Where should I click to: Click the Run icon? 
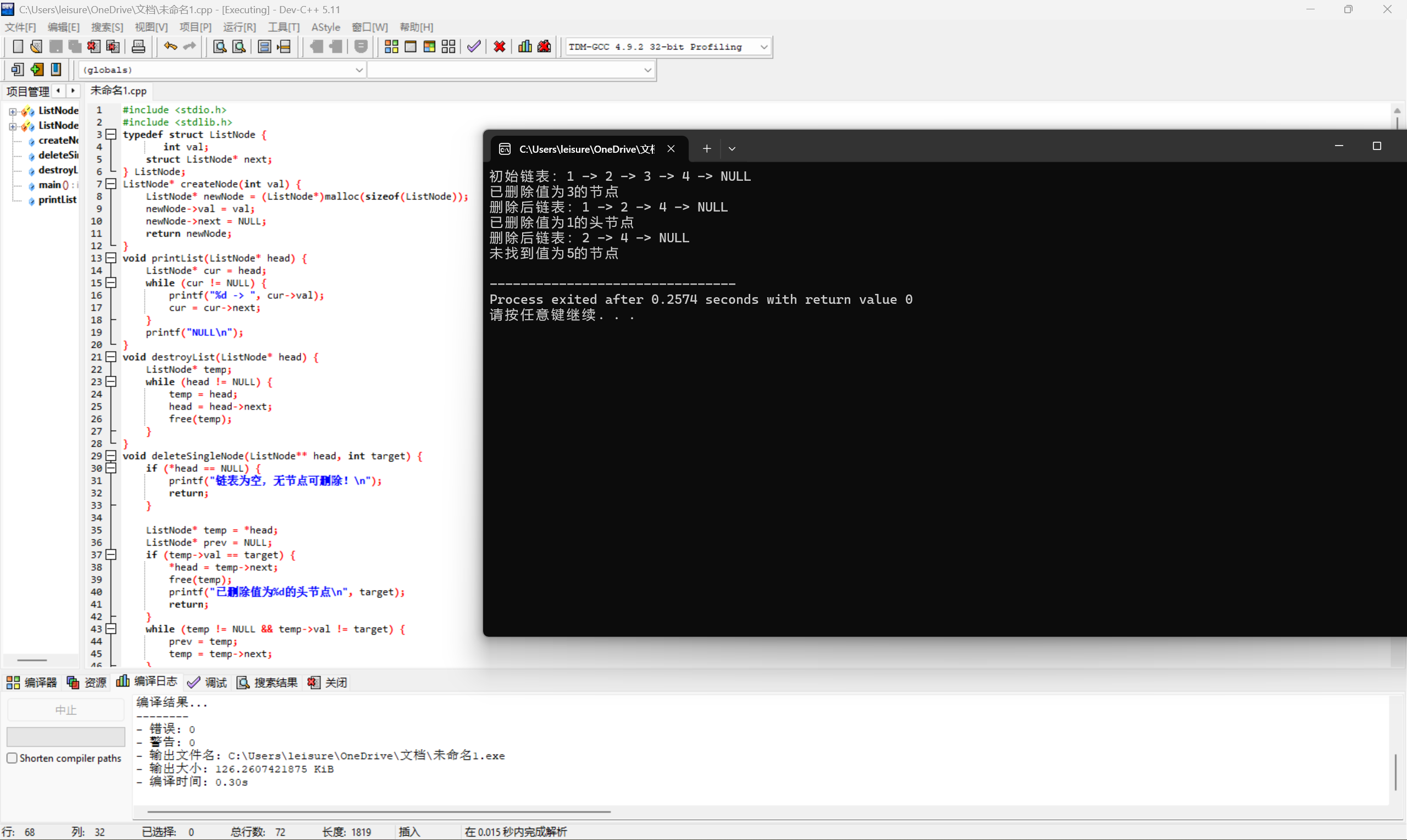[x=411, y=46]
